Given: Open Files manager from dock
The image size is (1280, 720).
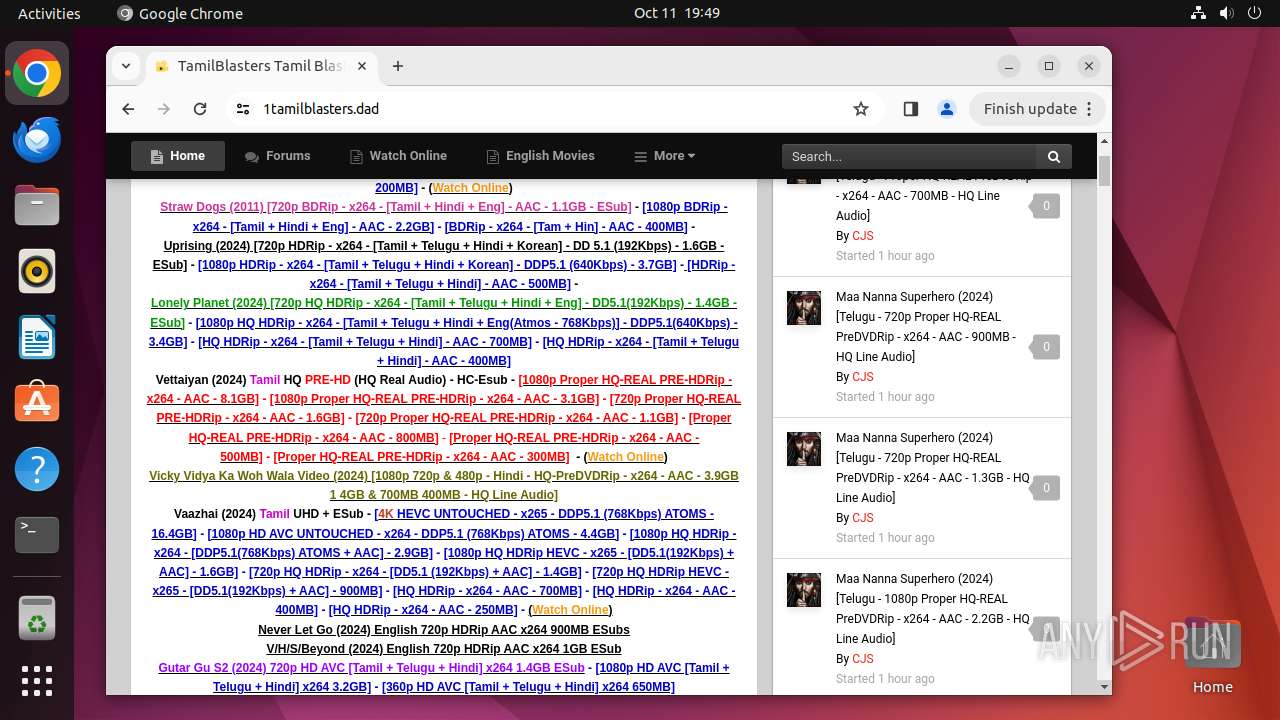Looking at the screenshot, I should (x=37, y=205).
